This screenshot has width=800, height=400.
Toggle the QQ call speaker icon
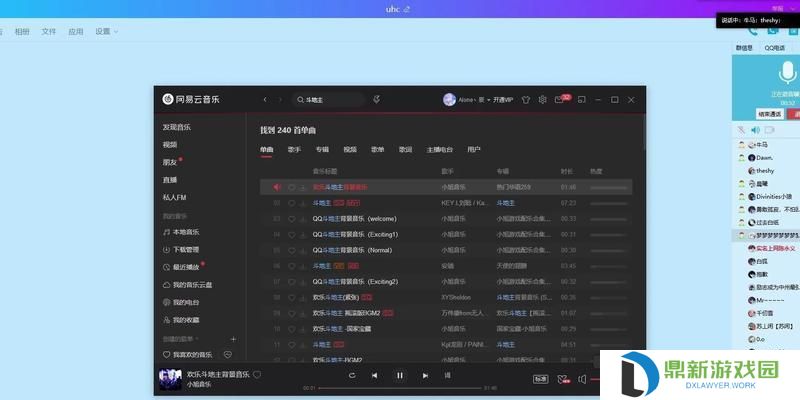coord(756,130)
